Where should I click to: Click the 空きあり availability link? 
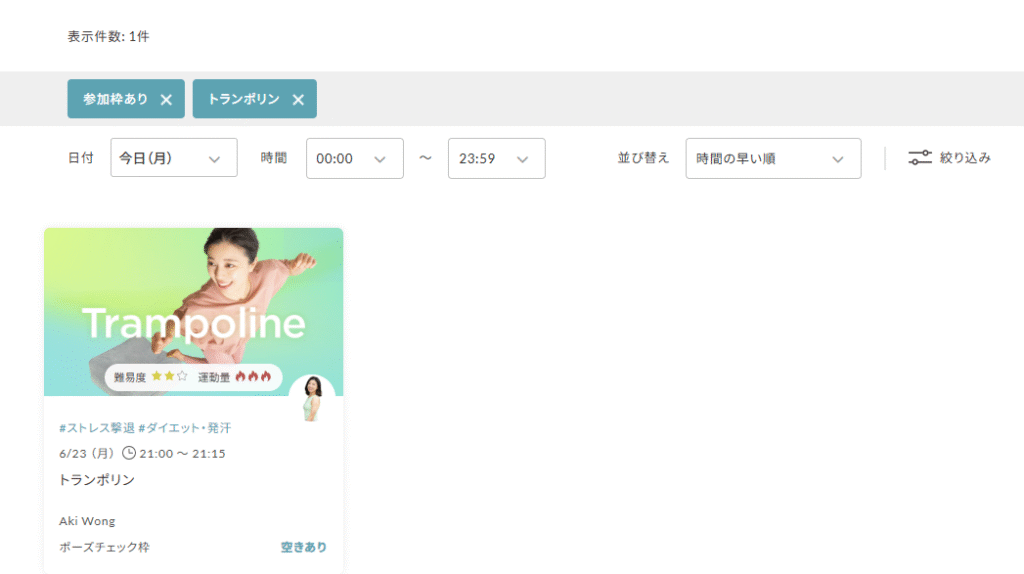coord(304,547)
